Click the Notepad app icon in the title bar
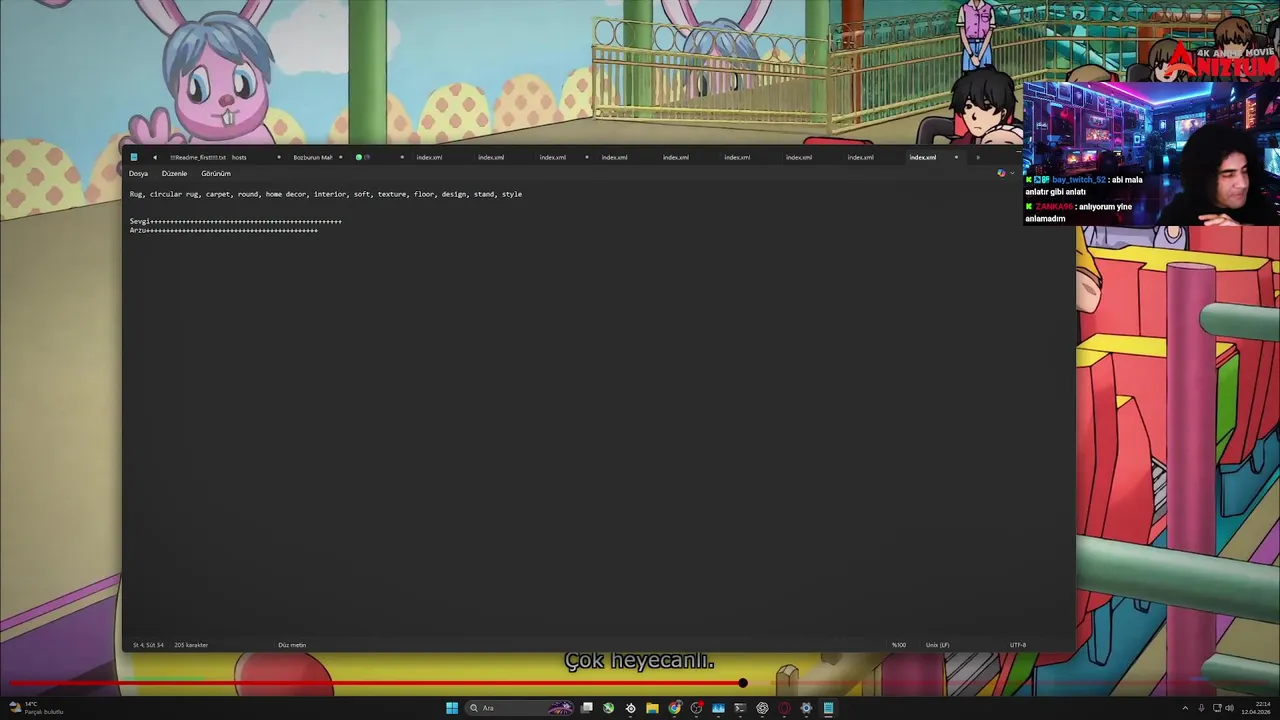This screenshot has height=720, width=1280. 133,157
